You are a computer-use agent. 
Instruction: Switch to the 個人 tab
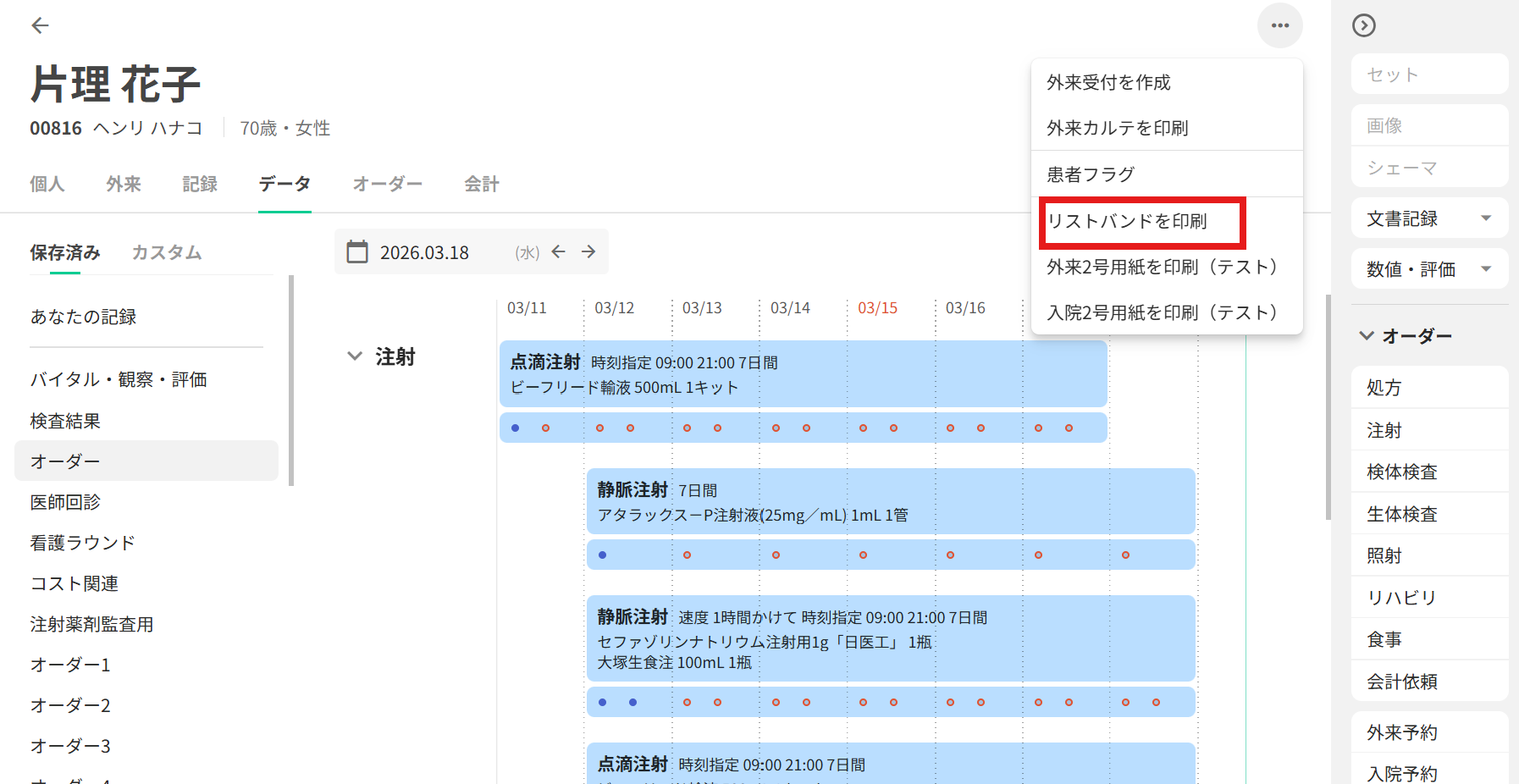coord(47,184)
